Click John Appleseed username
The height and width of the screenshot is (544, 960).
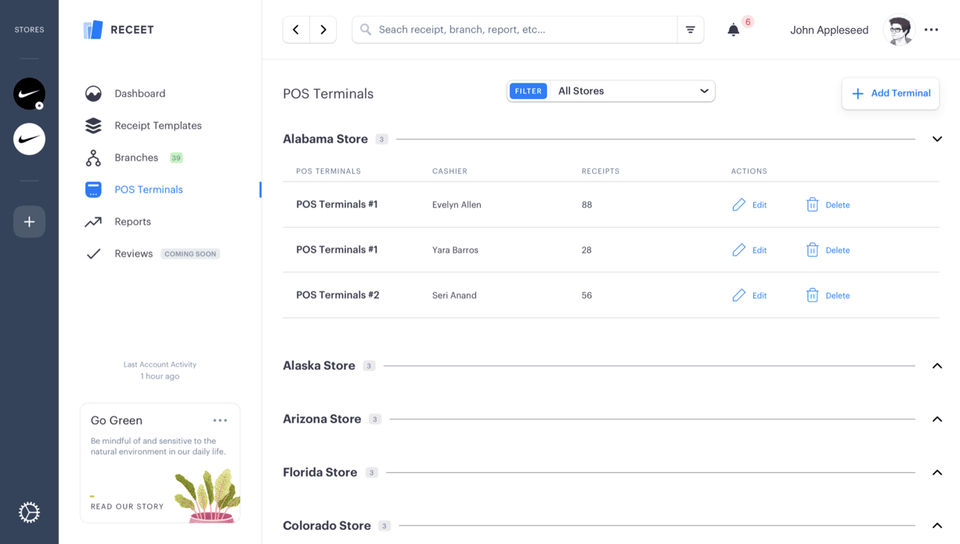(x=829, y=30)
